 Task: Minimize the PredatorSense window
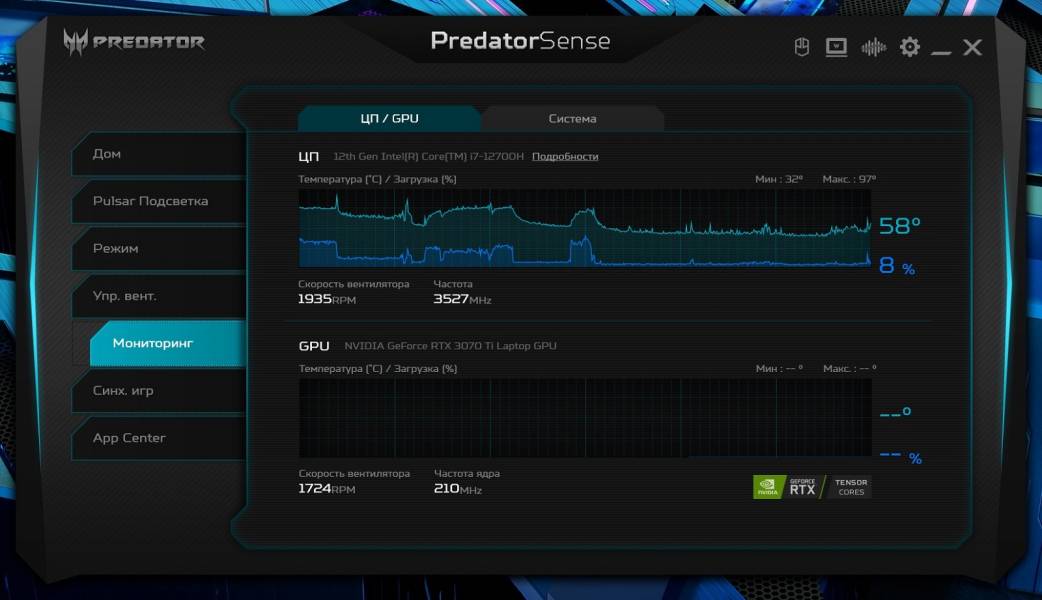[941, 50]
